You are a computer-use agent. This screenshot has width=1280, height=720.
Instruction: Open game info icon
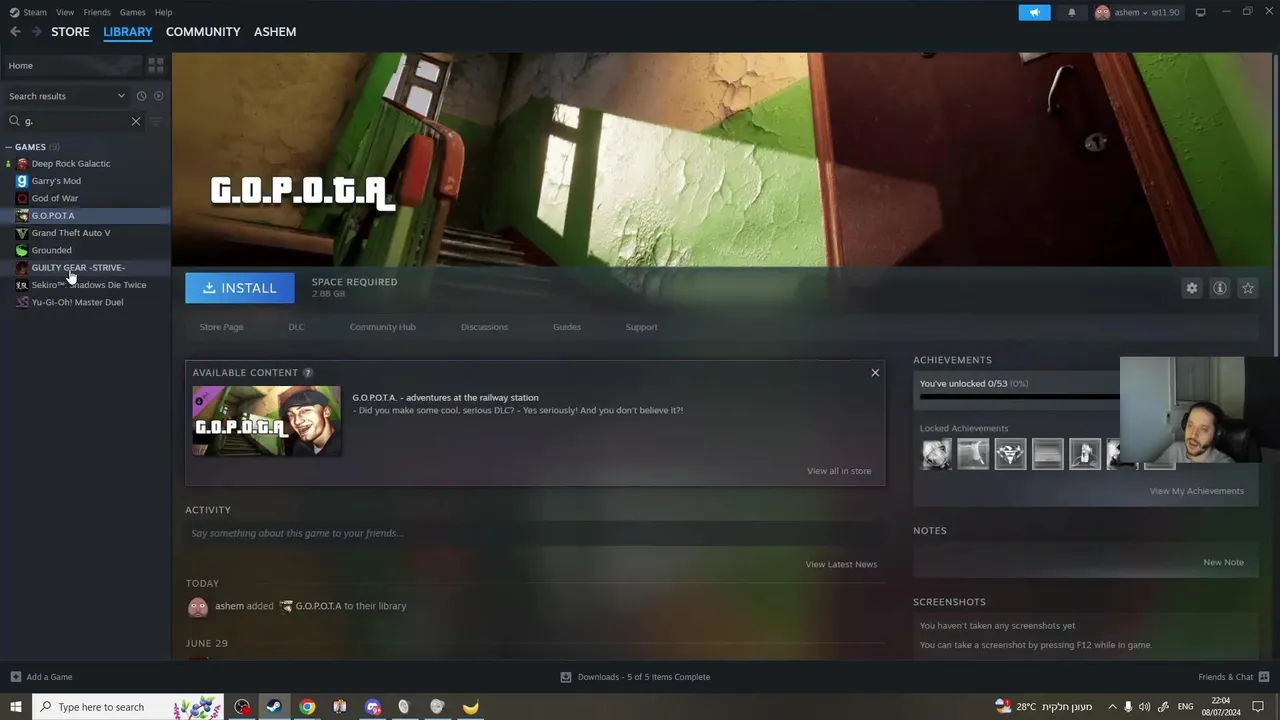pos(1220,288)
